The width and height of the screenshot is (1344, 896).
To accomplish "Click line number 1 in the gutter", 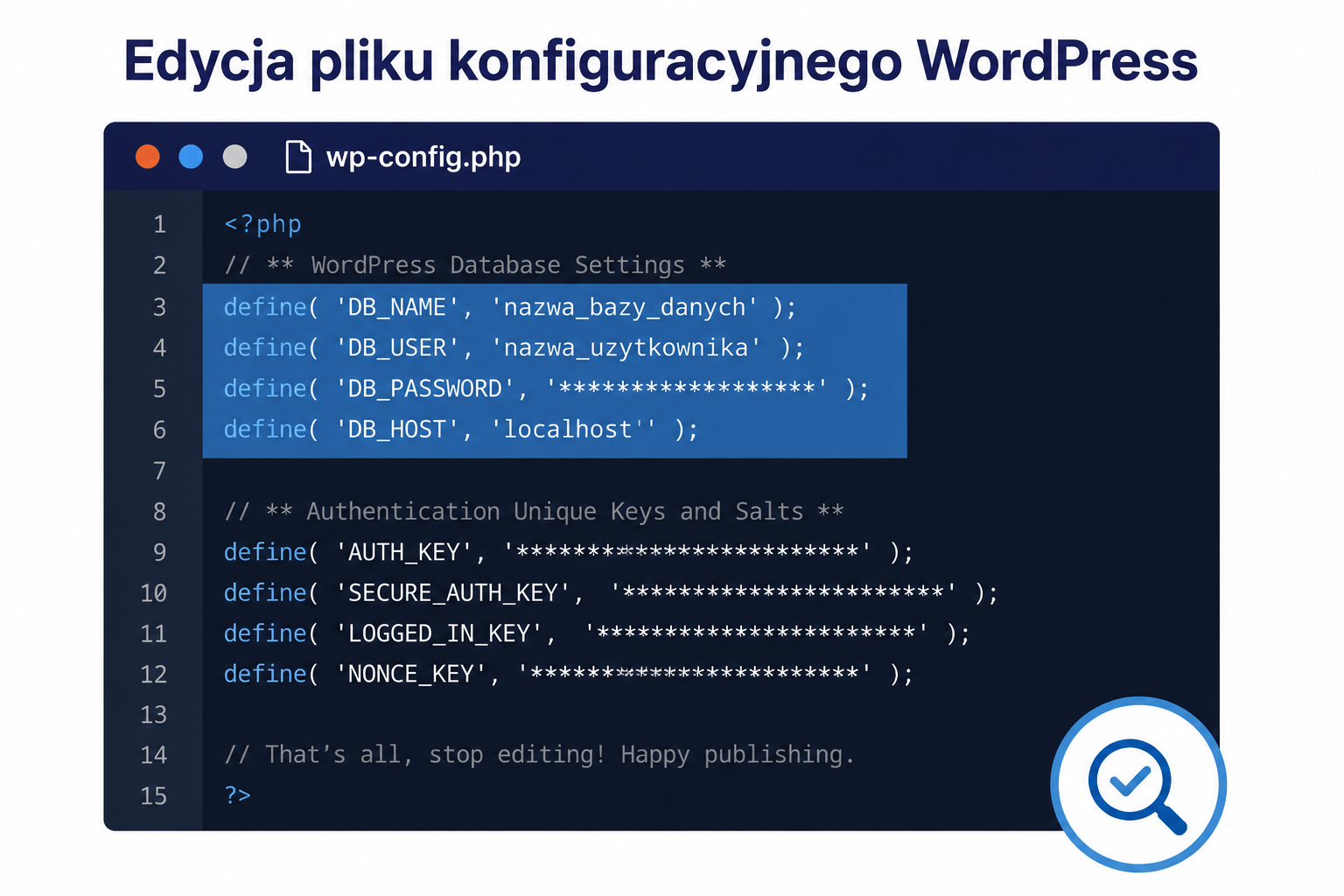I will click(x=159, y=225).
